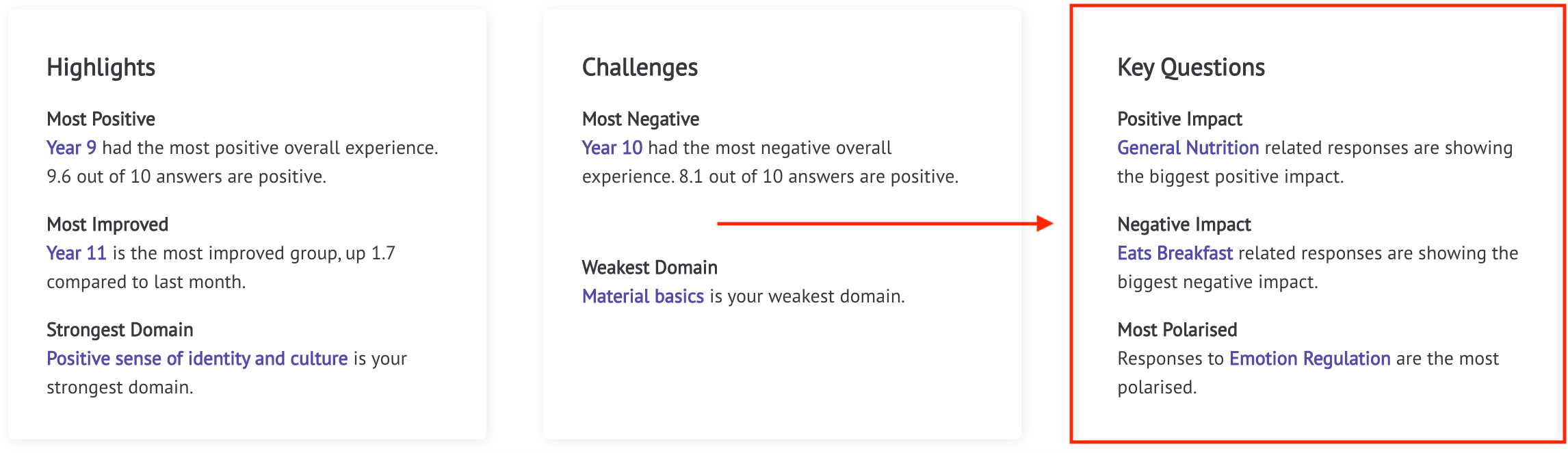Click the red arrow pointing to Key Questions
Image resolution: width=1568 pixels, height=453 pixels.
(x=885, y=223)
